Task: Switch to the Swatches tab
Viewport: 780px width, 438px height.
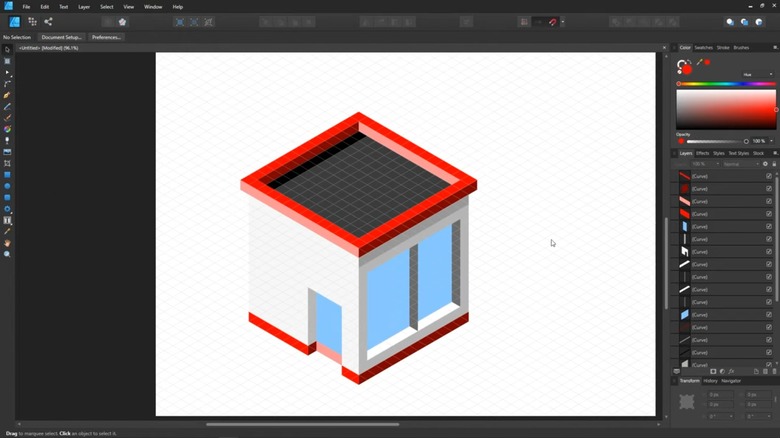Action: pyautogui.click(x=703, y=48)
